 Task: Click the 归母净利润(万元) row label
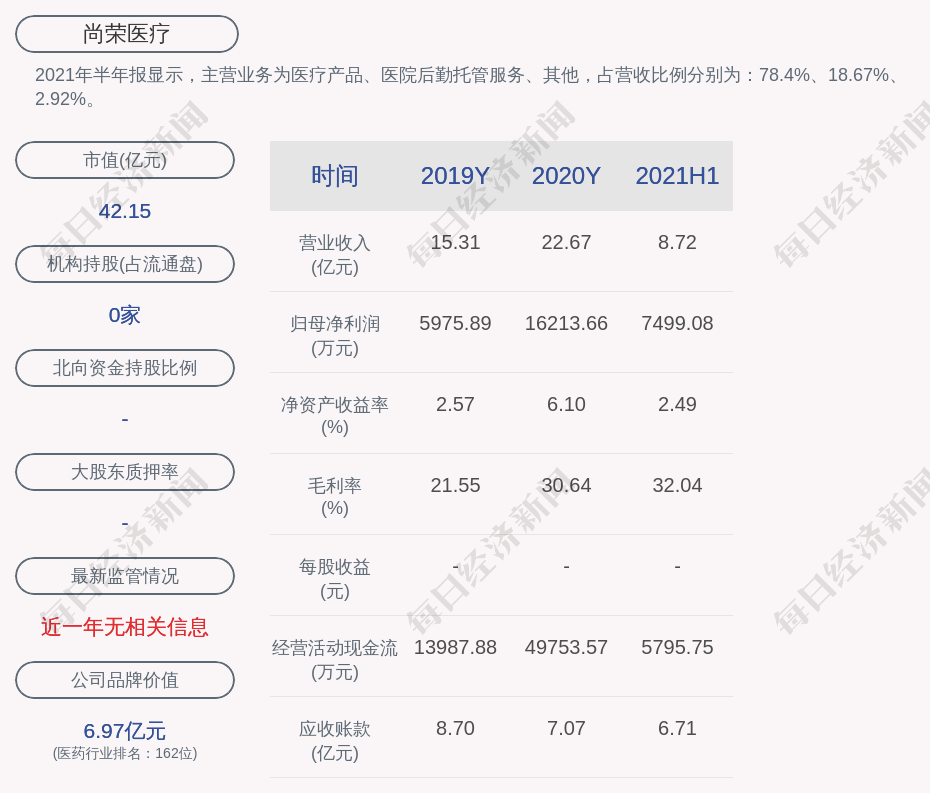334,336
